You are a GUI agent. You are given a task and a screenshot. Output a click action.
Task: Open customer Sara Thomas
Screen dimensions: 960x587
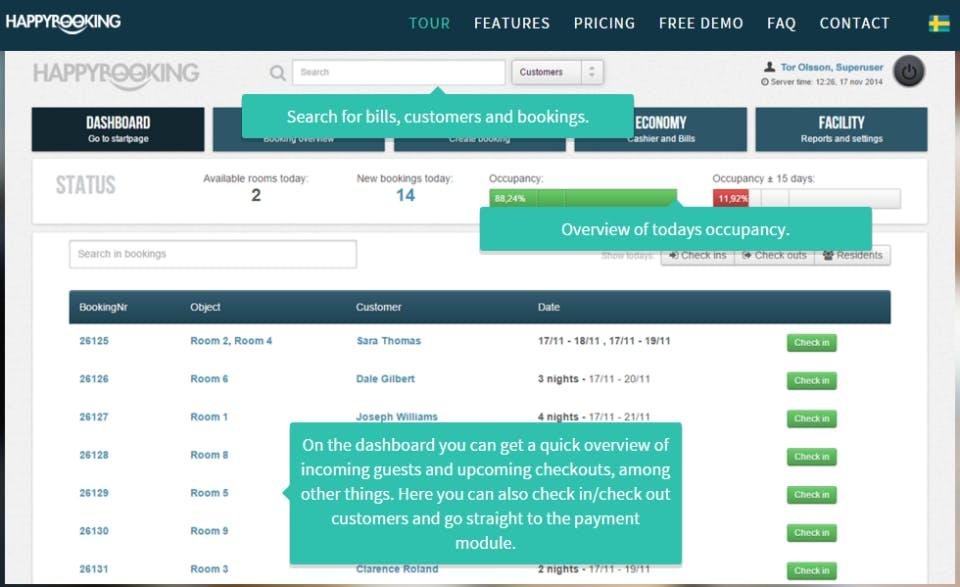(x=389, y=341)
